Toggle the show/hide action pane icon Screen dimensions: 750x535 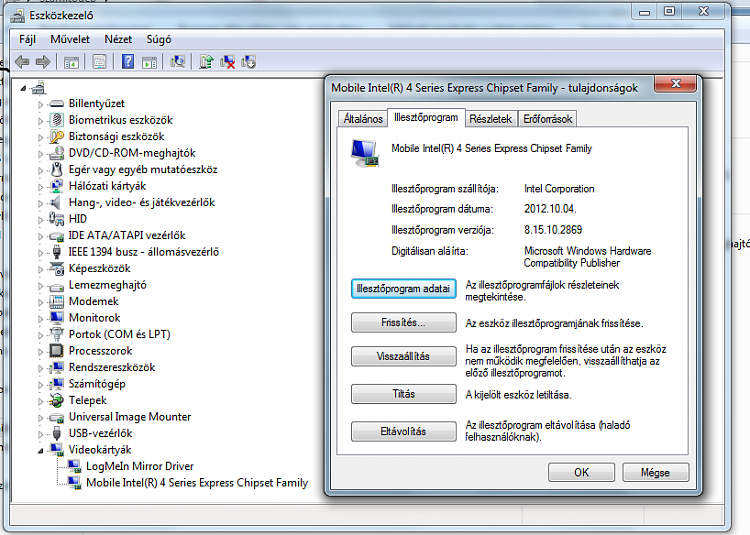tap(149, 62)
